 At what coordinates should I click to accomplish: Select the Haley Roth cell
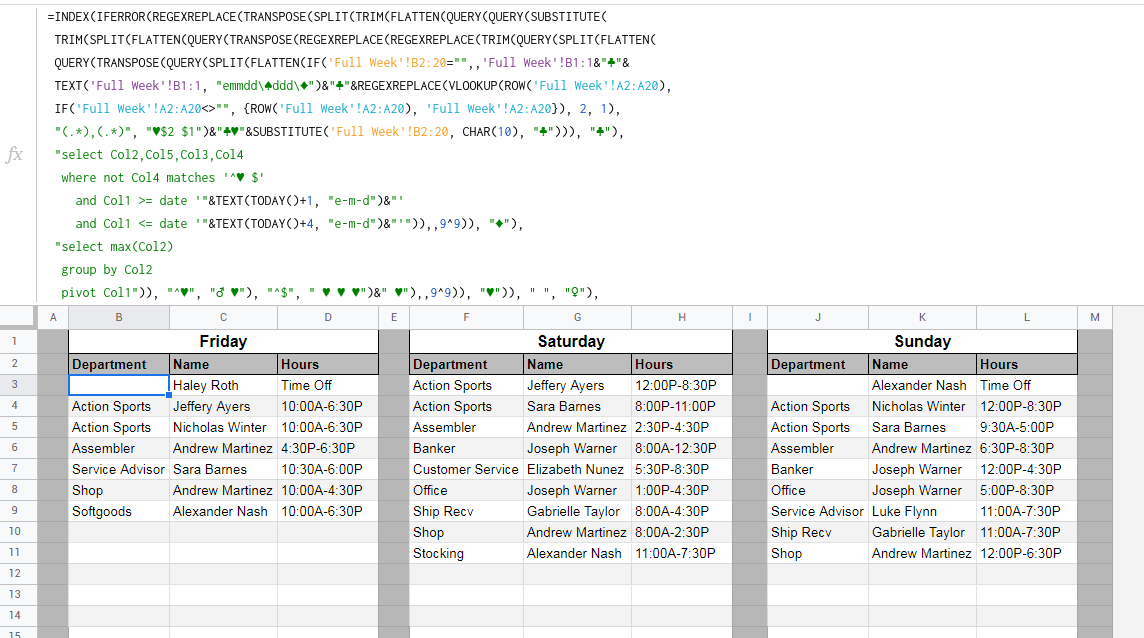[x=223, y=385]
